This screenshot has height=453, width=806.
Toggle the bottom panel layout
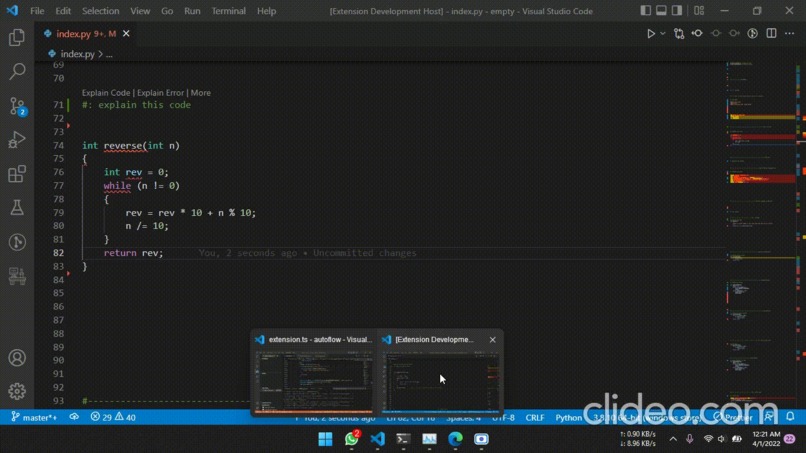coord(661,11)
